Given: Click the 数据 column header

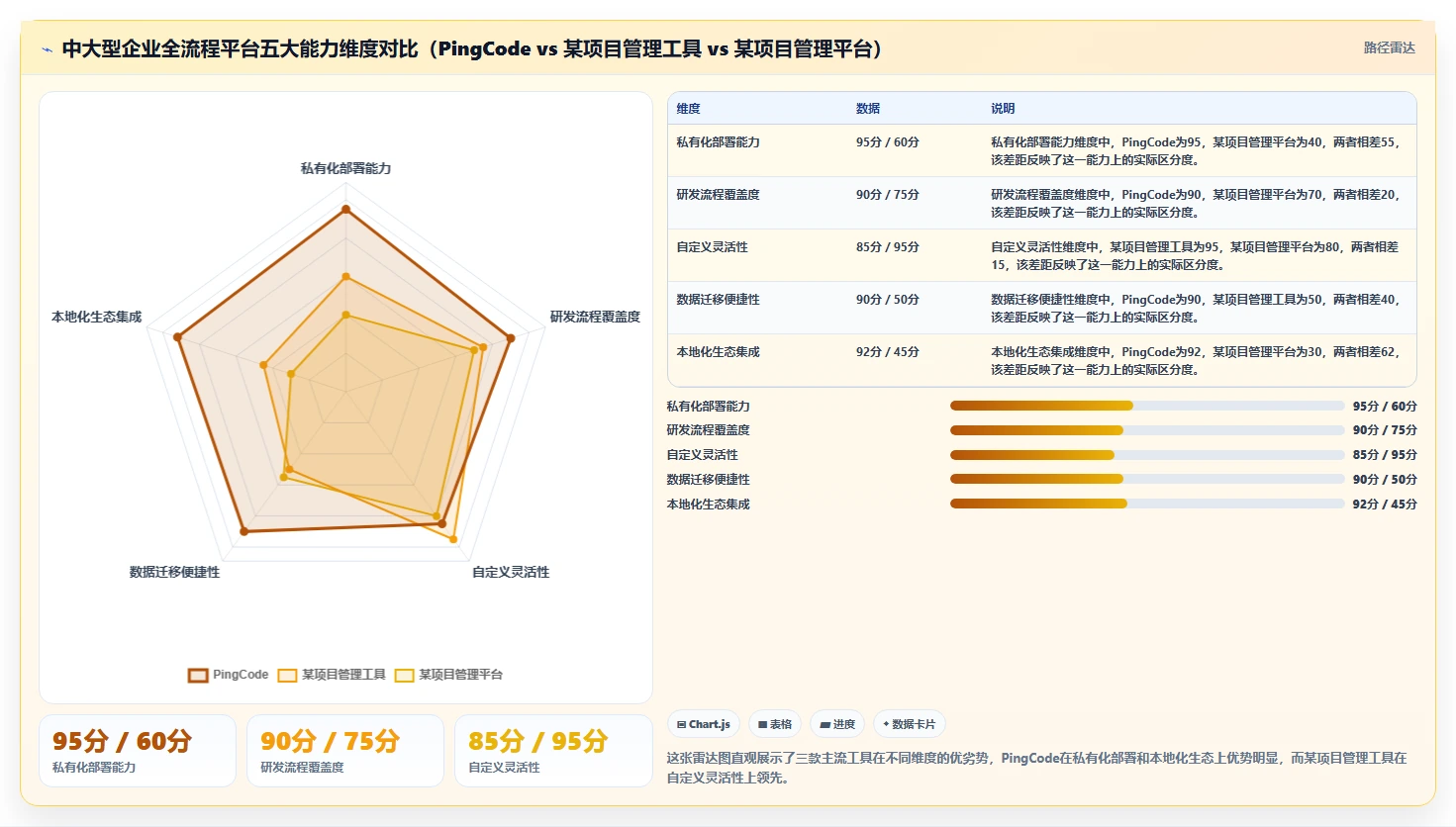Looking at the screenshot, I should [x=868, y=109].
